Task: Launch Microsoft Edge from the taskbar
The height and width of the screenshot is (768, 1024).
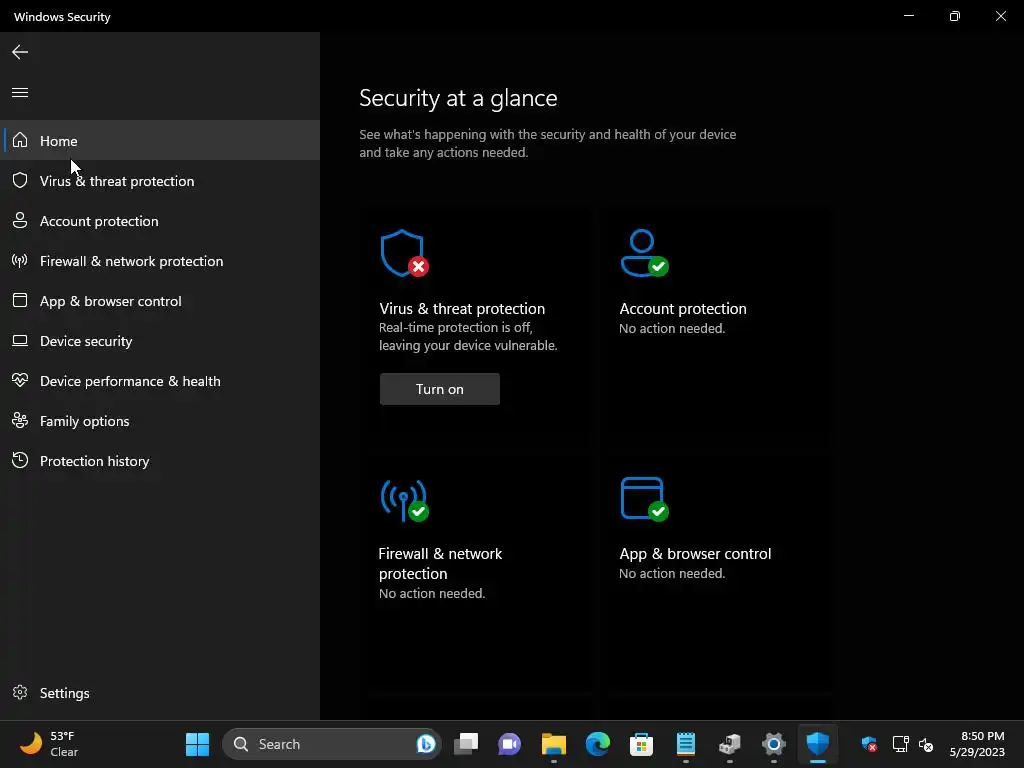Action: click(x=598, y=744)
